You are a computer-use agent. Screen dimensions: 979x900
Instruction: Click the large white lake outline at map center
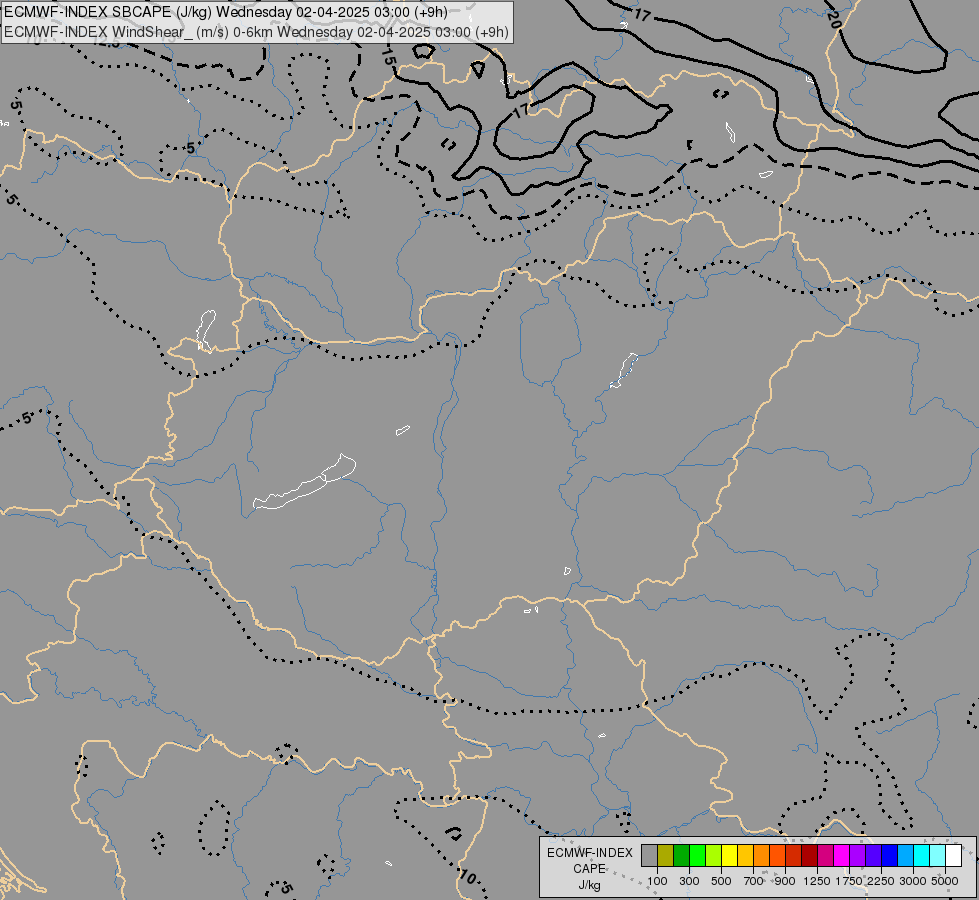pyautogui.click(x=305, y=482)
